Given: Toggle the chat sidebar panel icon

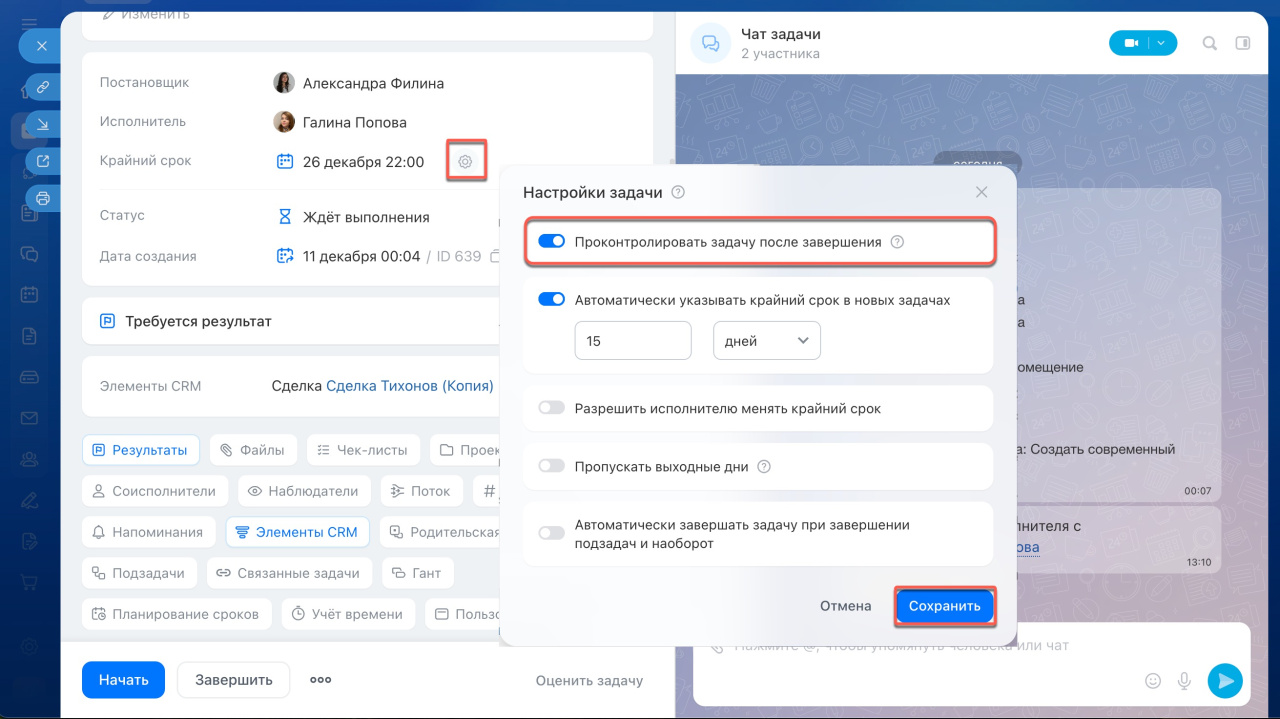Looking at the screenshot, I should pos(1243,43).
